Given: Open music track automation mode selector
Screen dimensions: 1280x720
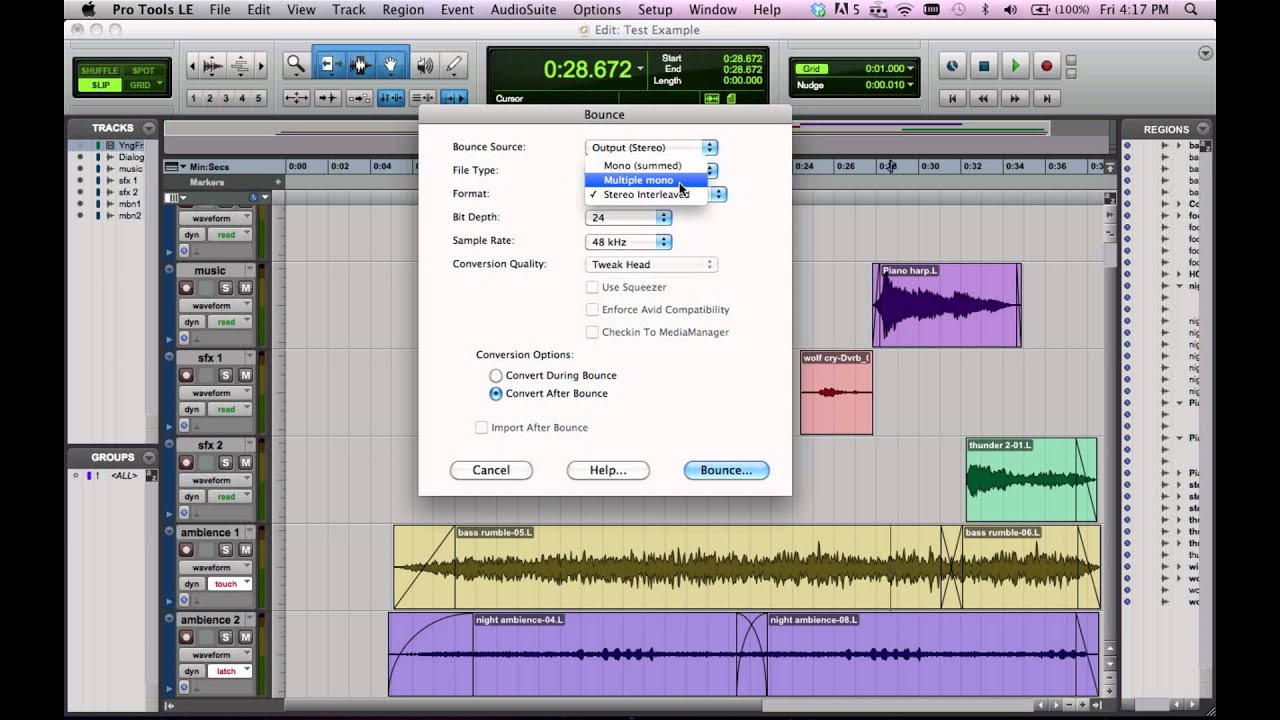Looking at the screenshot, I should coord(231,322).
